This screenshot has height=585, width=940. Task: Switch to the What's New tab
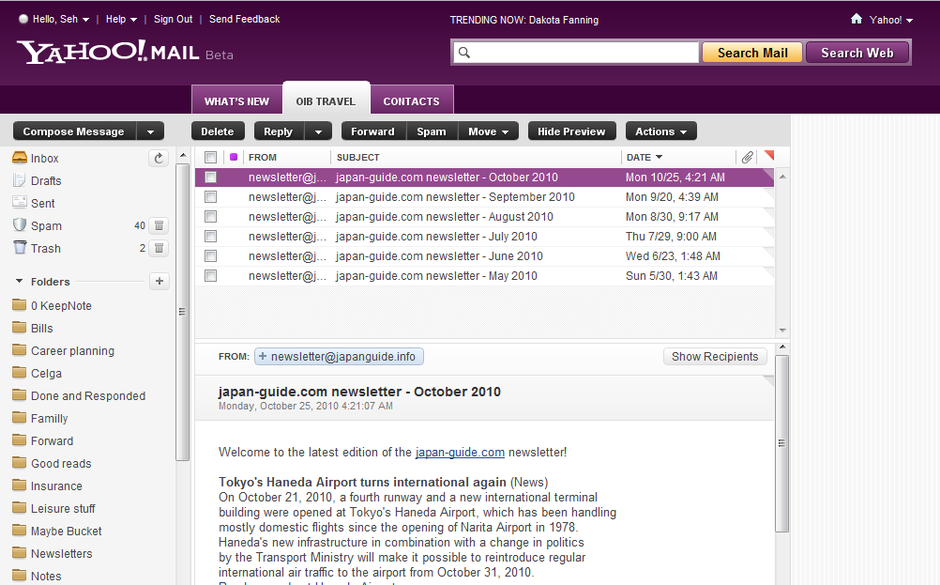click(x=237, y=101)
